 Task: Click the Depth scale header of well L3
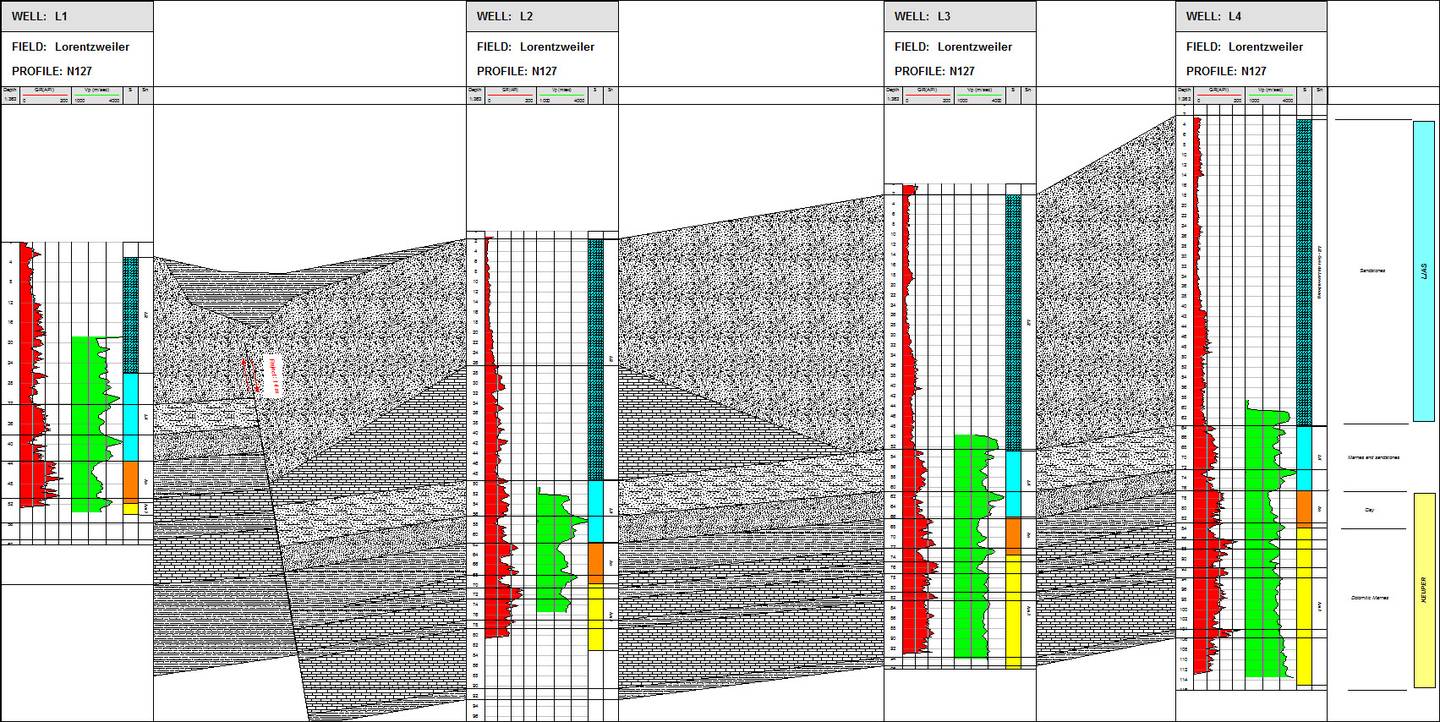893,89
